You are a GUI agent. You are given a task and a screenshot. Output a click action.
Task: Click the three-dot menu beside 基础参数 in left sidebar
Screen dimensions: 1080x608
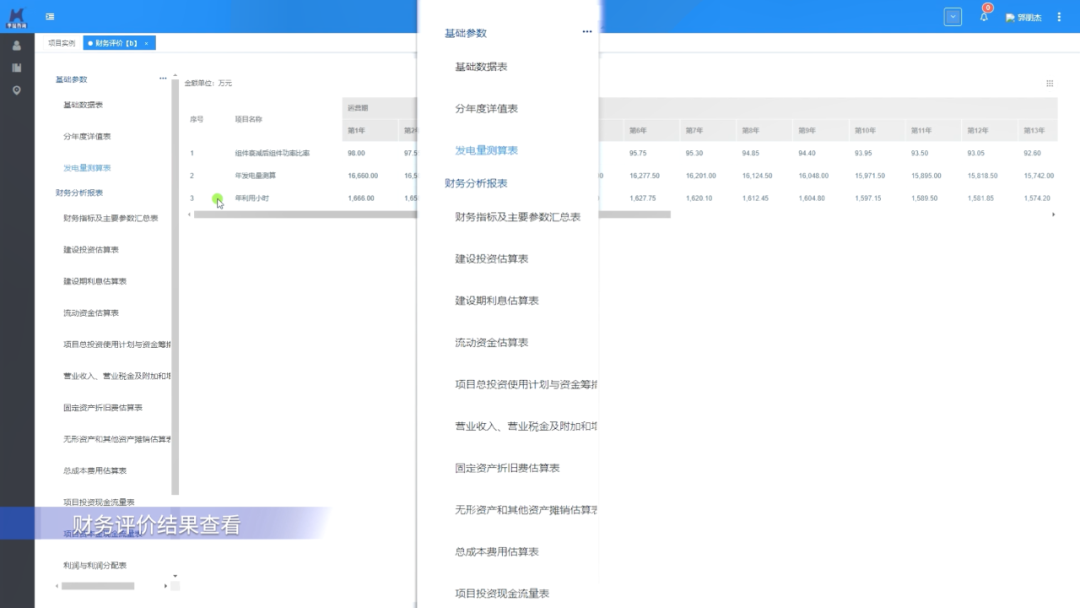tap(163, 78)
